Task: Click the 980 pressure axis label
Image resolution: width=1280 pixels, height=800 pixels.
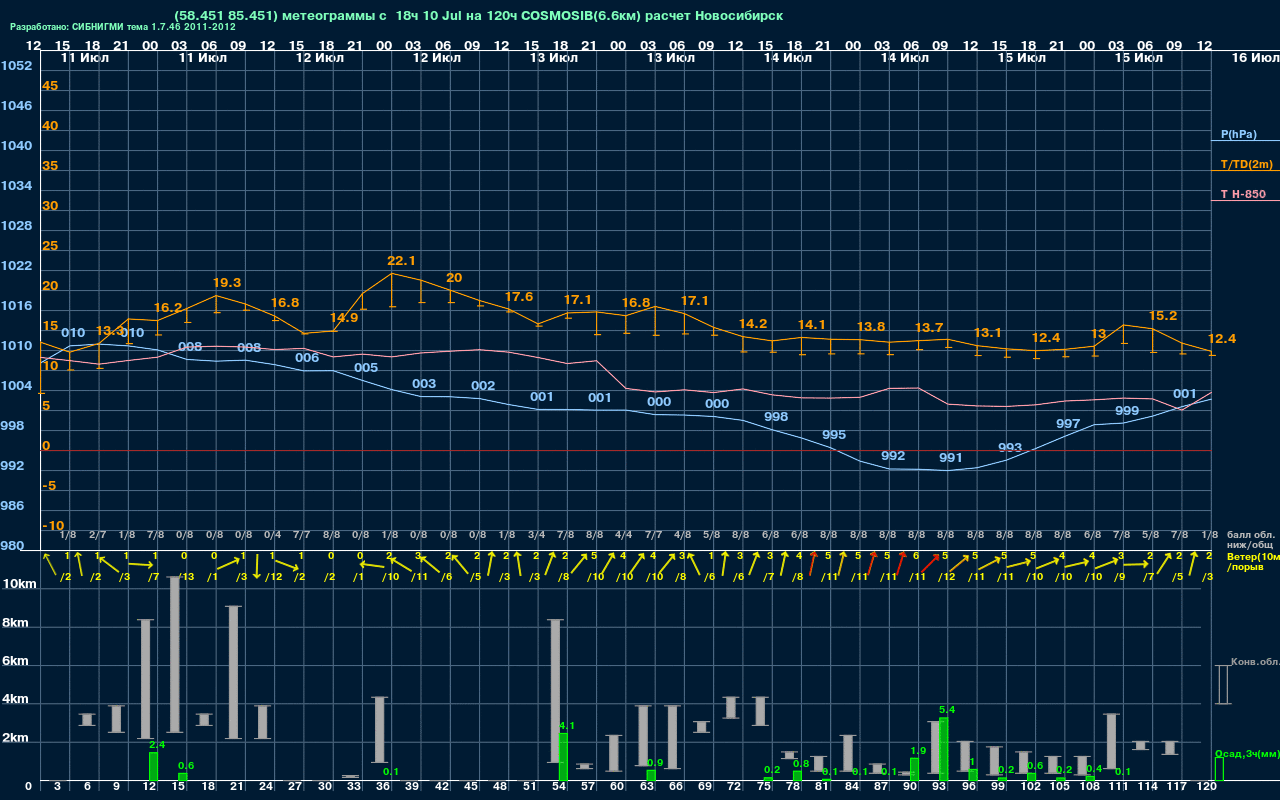Action: 13,546
